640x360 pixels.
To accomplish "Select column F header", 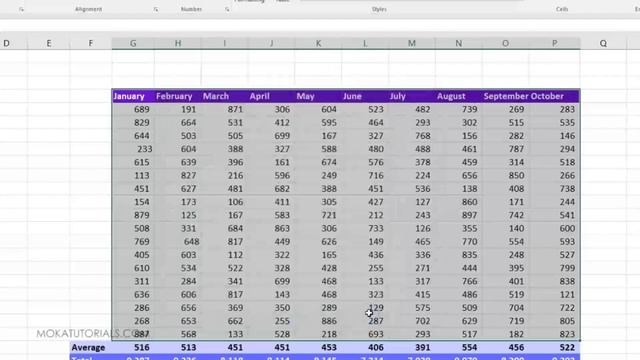I will click(91, 43).
